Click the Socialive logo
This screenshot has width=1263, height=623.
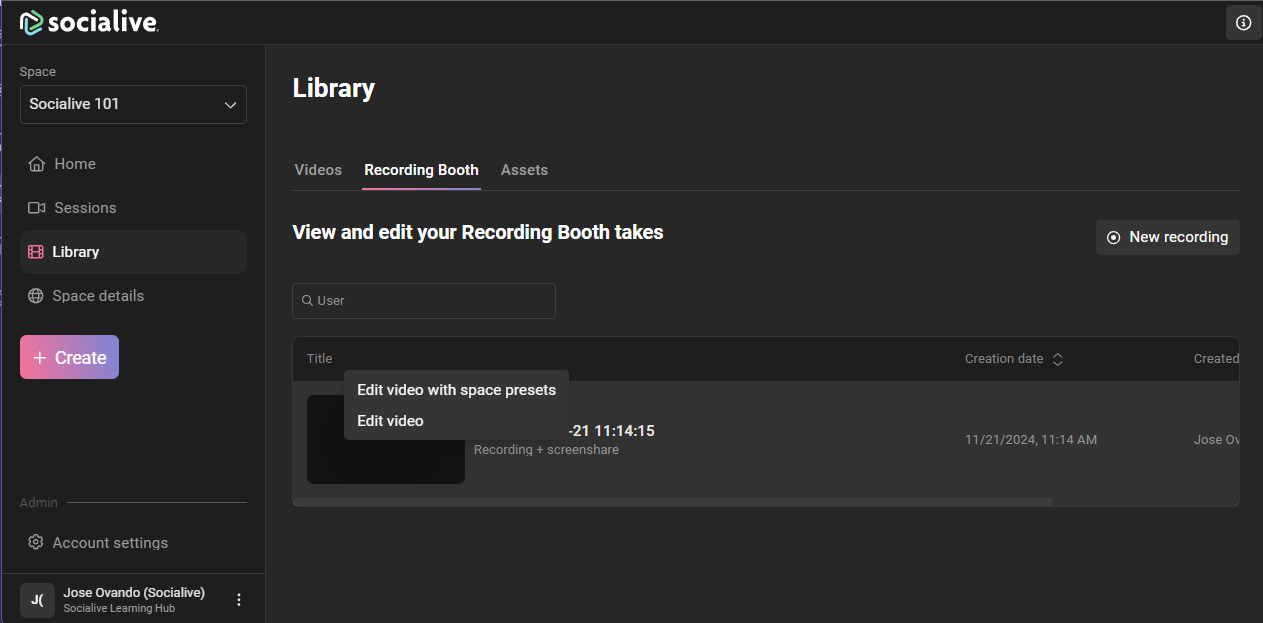click(89, 22)
